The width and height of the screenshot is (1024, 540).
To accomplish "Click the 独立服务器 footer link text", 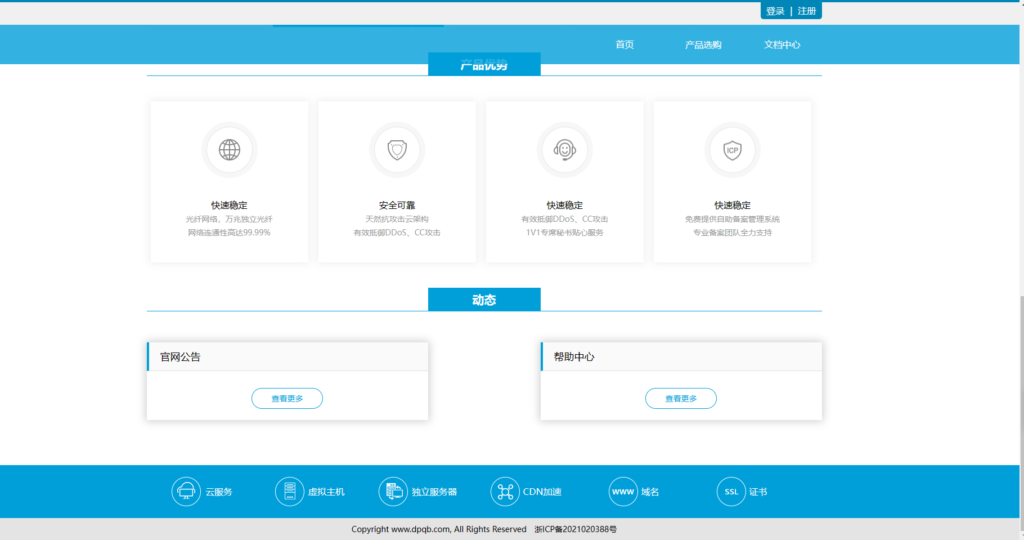I will pyautogui.click(x=434, y=492).
